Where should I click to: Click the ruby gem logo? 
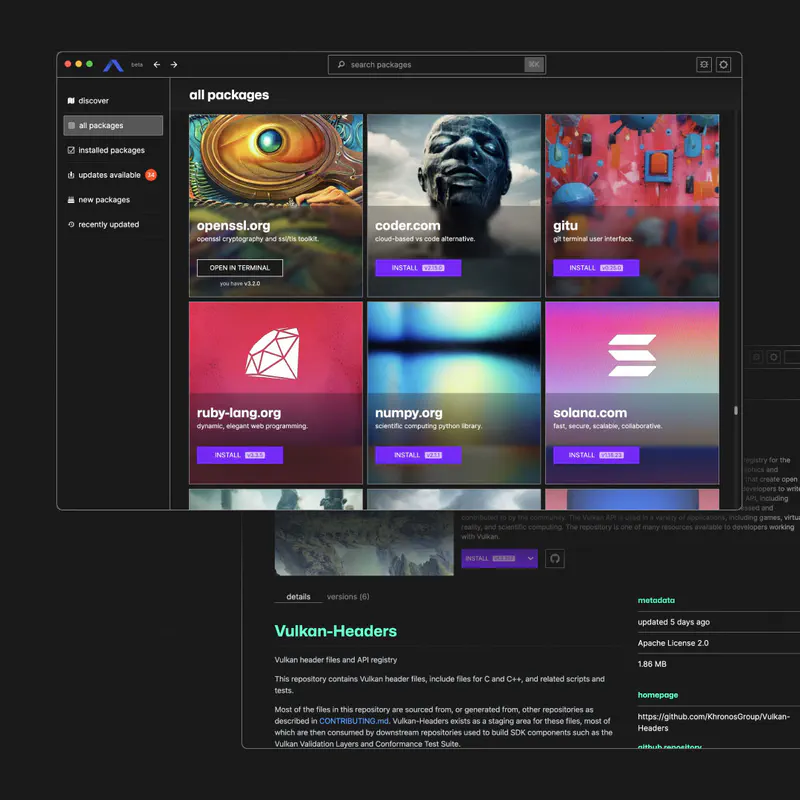[273, 354]
